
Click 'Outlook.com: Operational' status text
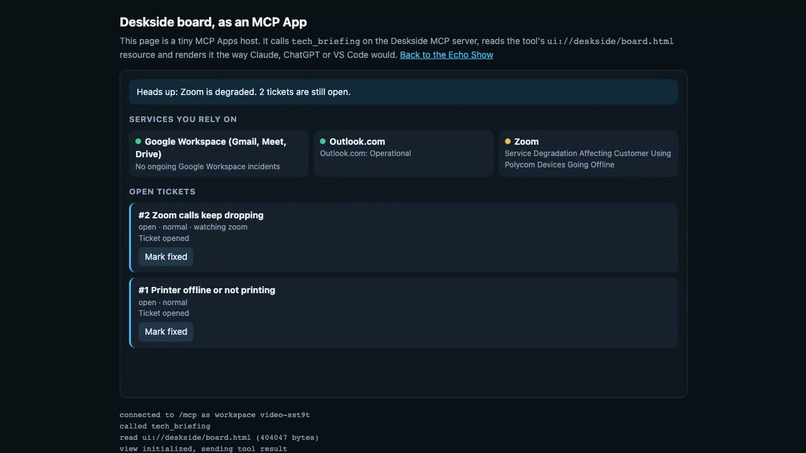365,153
